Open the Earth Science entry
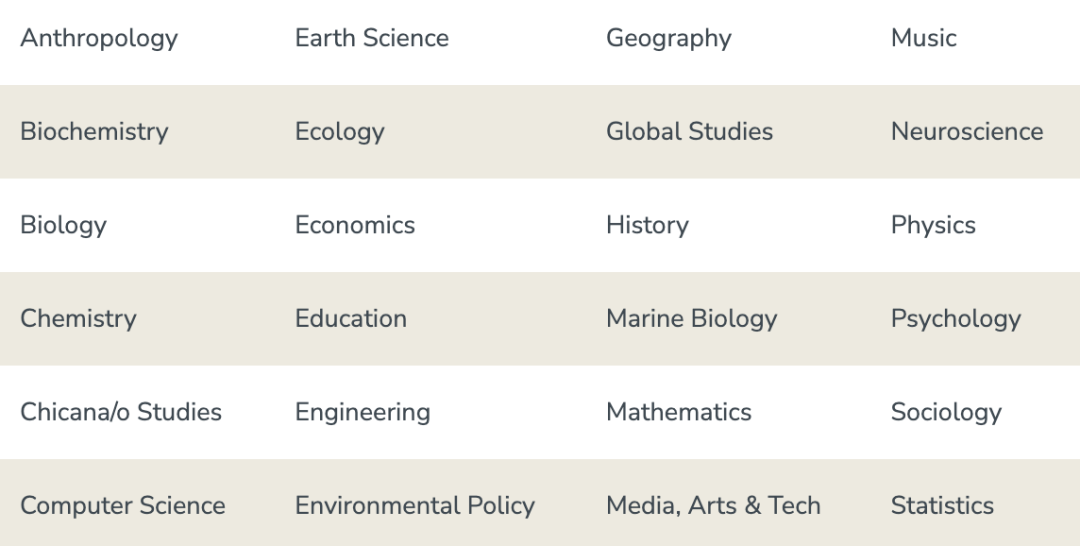This screenshot has width=1080, height=546. (372, 38)
